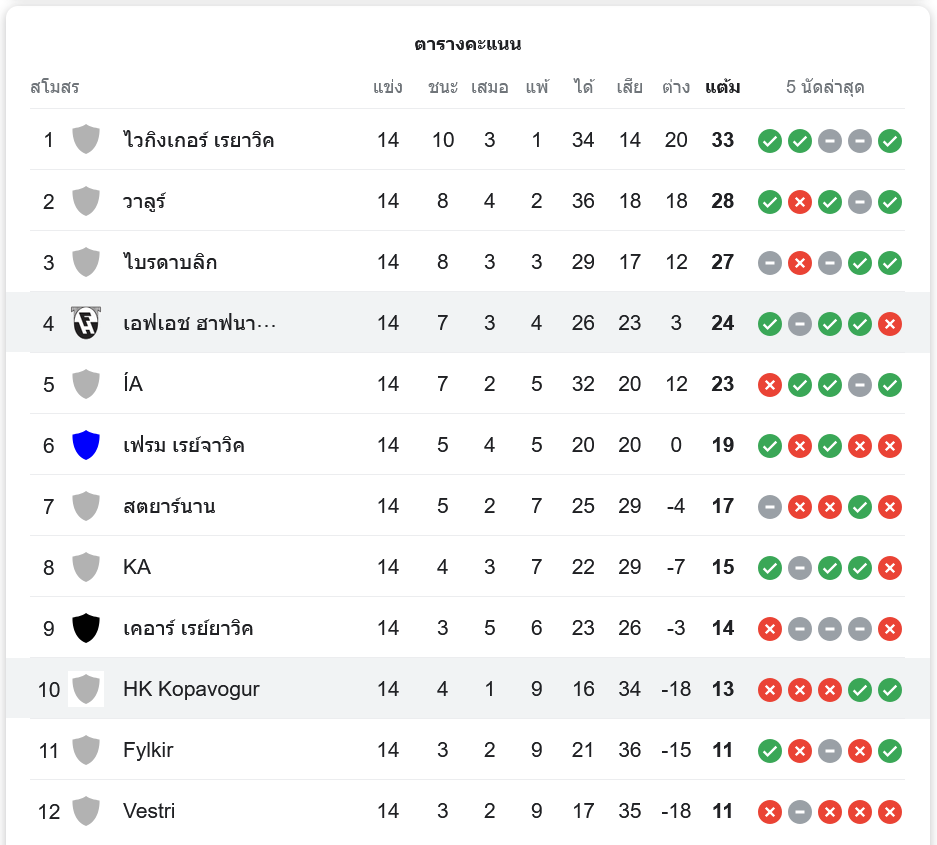Click the ตารางคะแนน table title
The image size is (937, 845).
(x=467, y=44)
